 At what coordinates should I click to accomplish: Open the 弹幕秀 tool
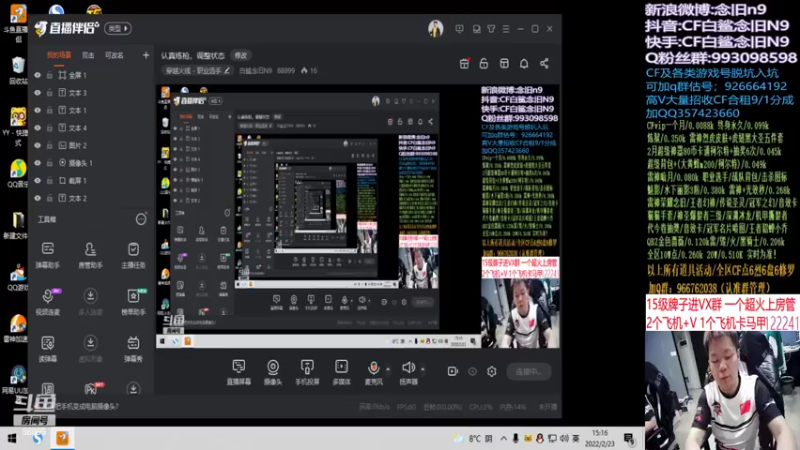coord(133,348)
